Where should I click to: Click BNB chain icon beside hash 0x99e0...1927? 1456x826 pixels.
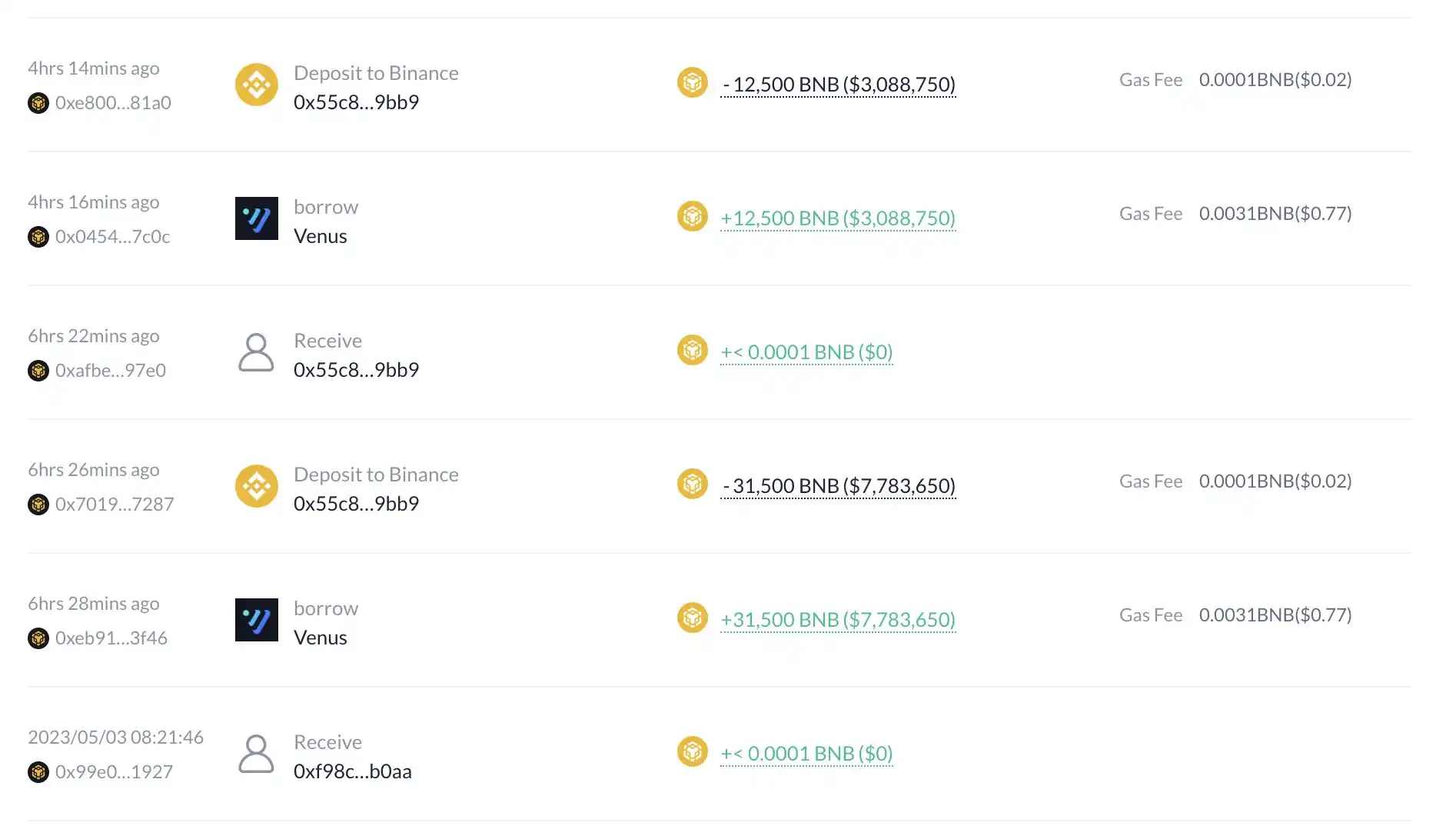(38, 772)
